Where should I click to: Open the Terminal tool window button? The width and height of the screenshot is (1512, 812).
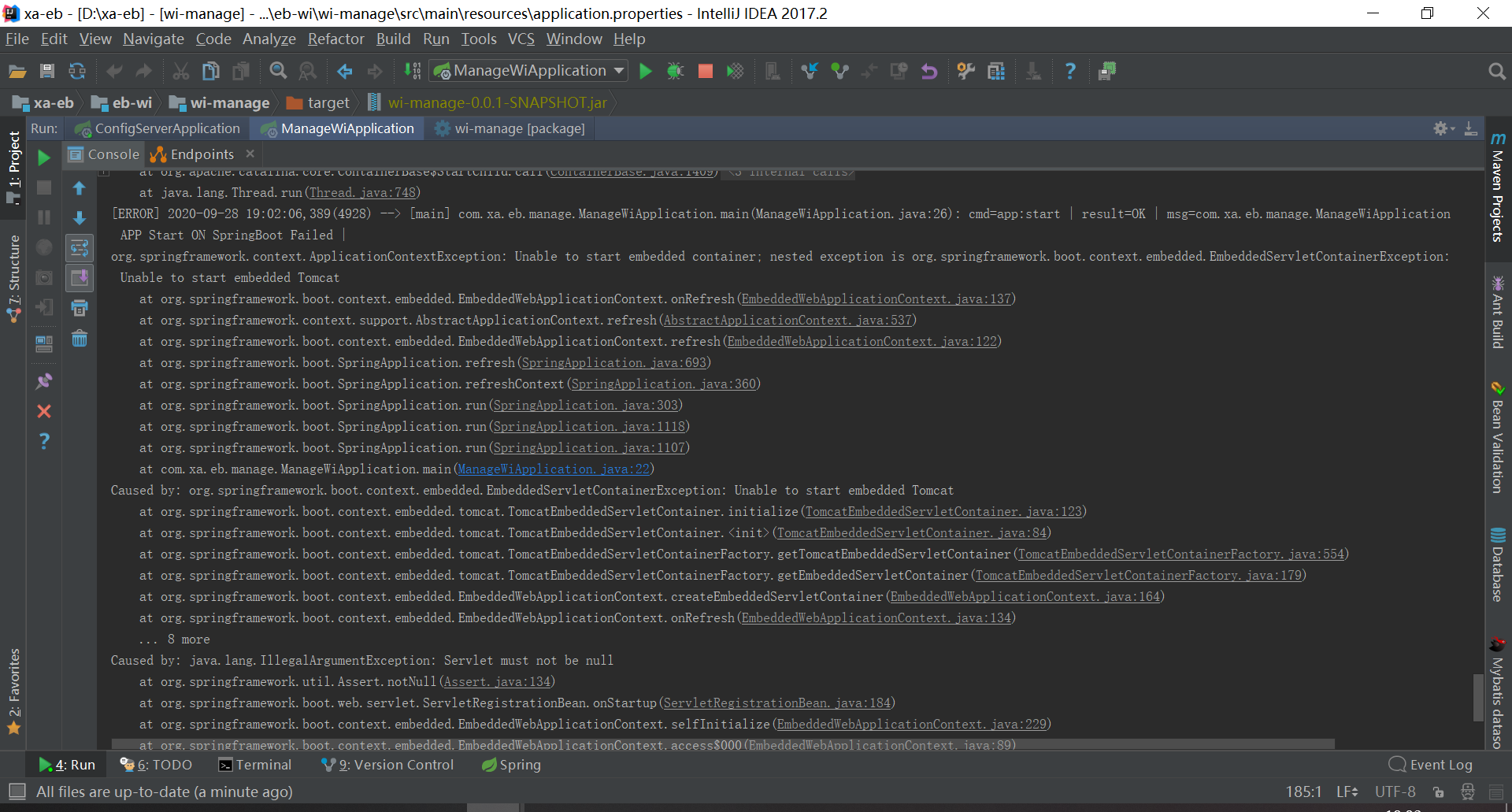tap(255, 765)
